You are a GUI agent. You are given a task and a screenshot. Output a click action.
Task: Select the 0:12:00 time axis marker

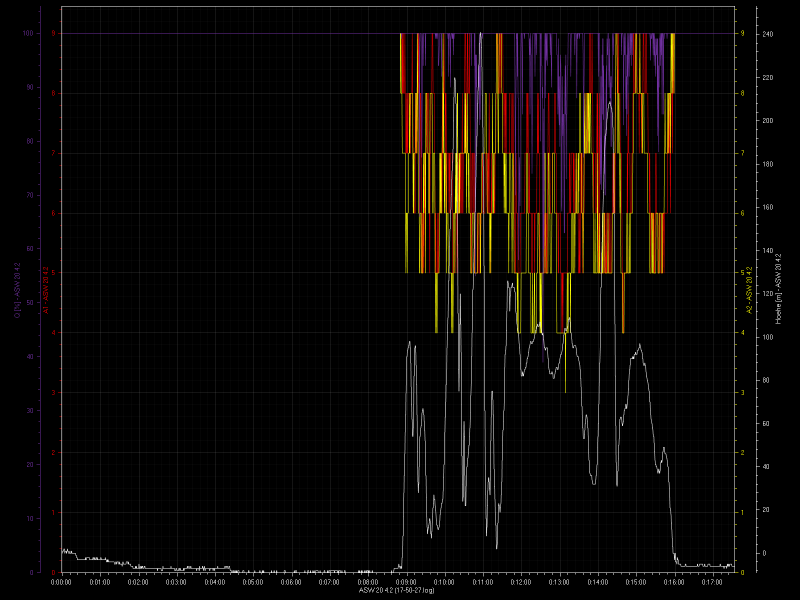click(521, 582)
